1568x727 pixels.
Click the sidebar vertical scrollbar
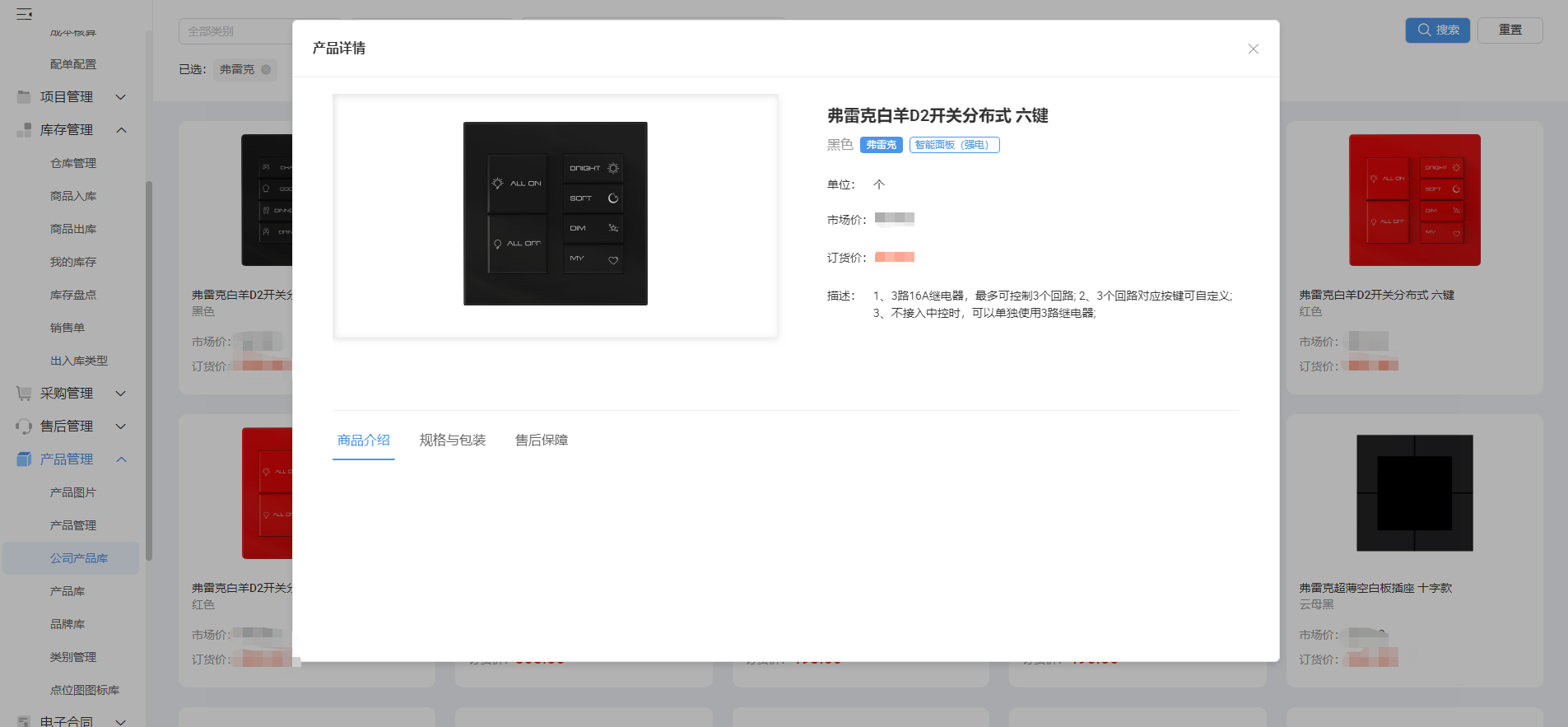pyautogui.click(x=149, y=370)
